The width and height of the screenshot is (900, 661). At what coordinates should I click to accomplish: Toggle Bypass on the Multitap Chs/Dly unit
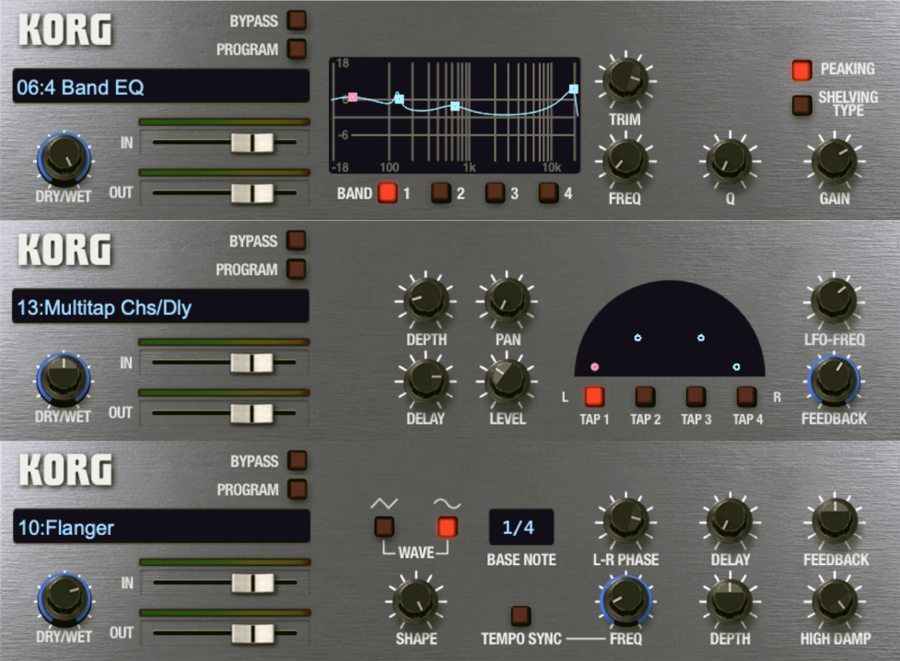296,240
